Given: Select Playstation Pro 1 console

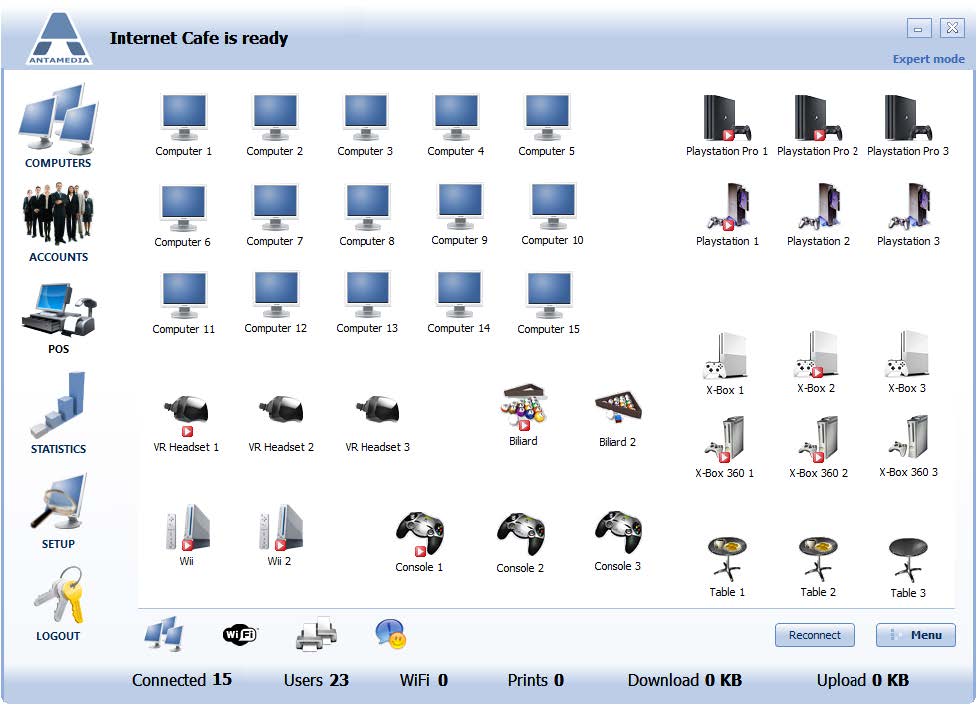Looking at the screenshot, I should [x=727, y=125].
